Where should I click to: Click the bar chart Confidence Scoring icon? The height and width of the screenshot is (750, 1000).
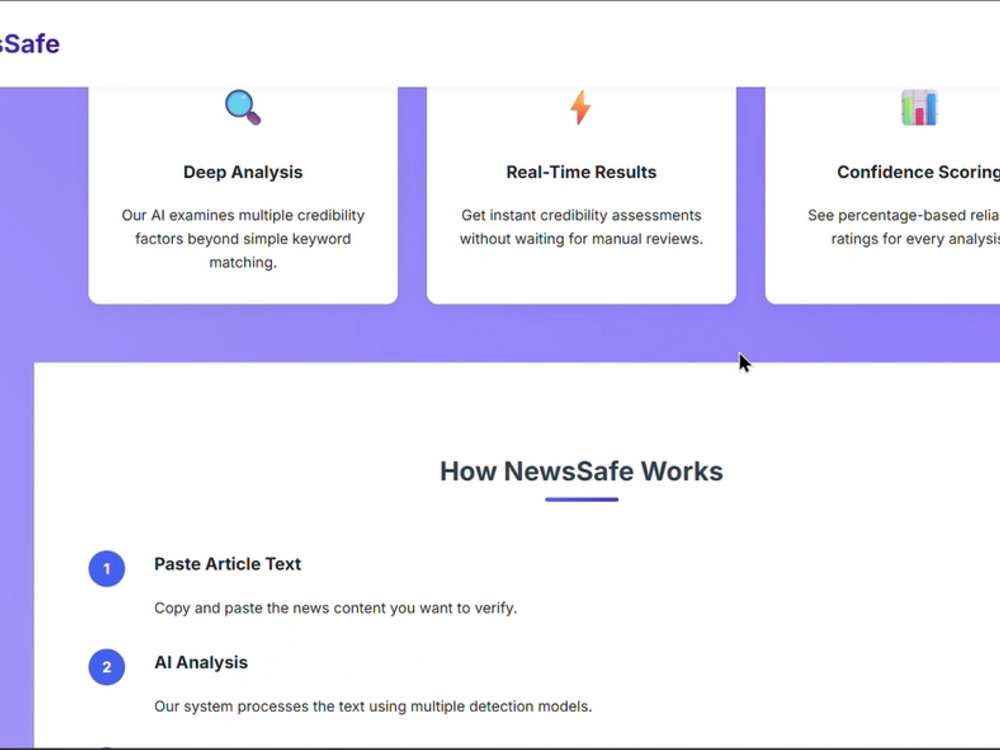(x=919, y=107)
